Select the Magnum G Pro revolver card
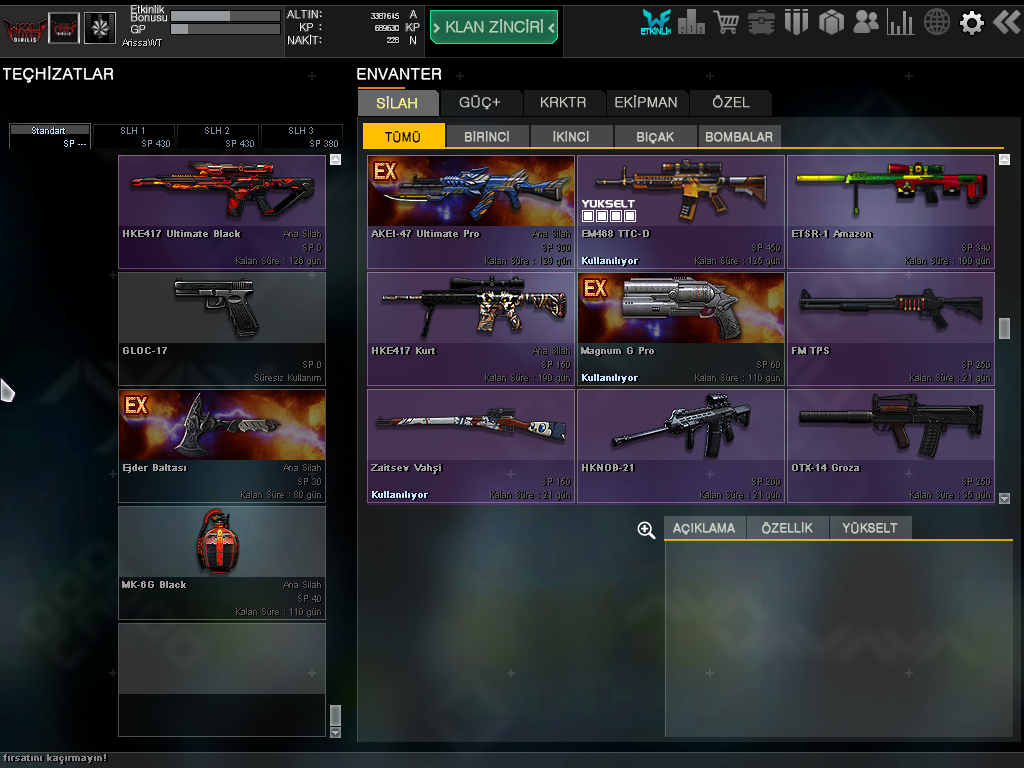This screenshot has height=768, width=1024. click(681, 329)
